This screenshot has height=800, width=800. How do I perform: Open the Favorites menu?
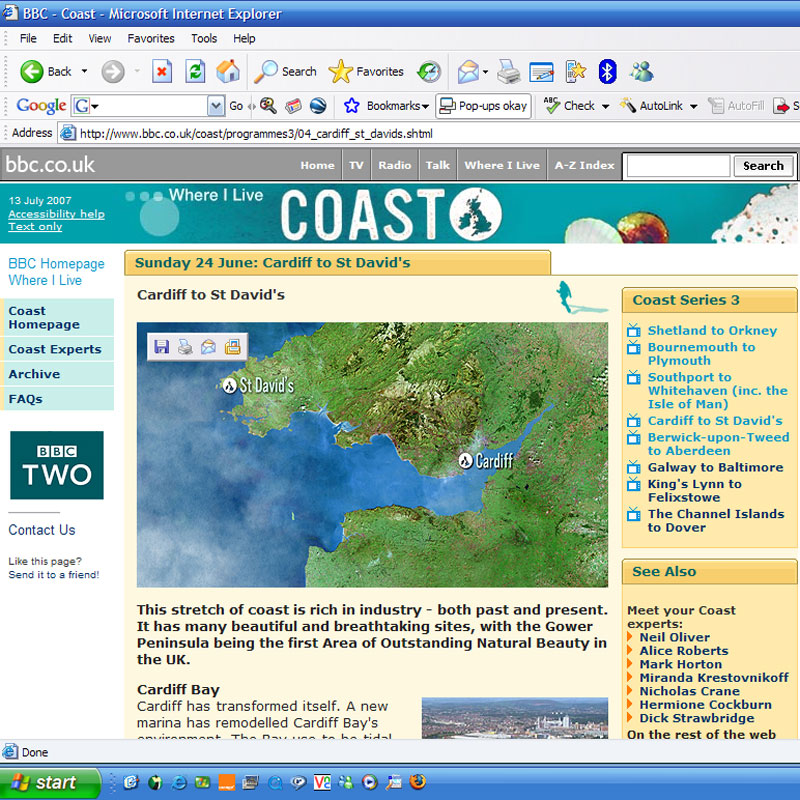point(149,38)
